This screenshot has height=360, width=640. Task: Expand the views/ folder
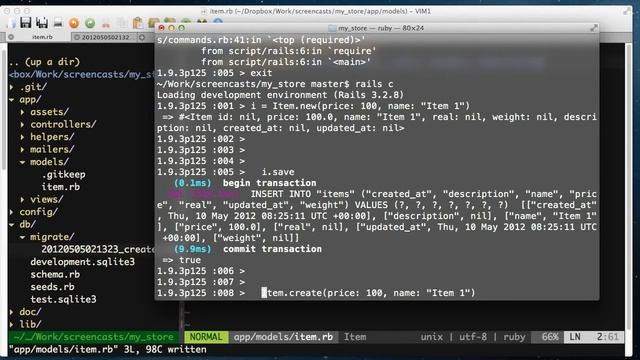coord(22,200)
